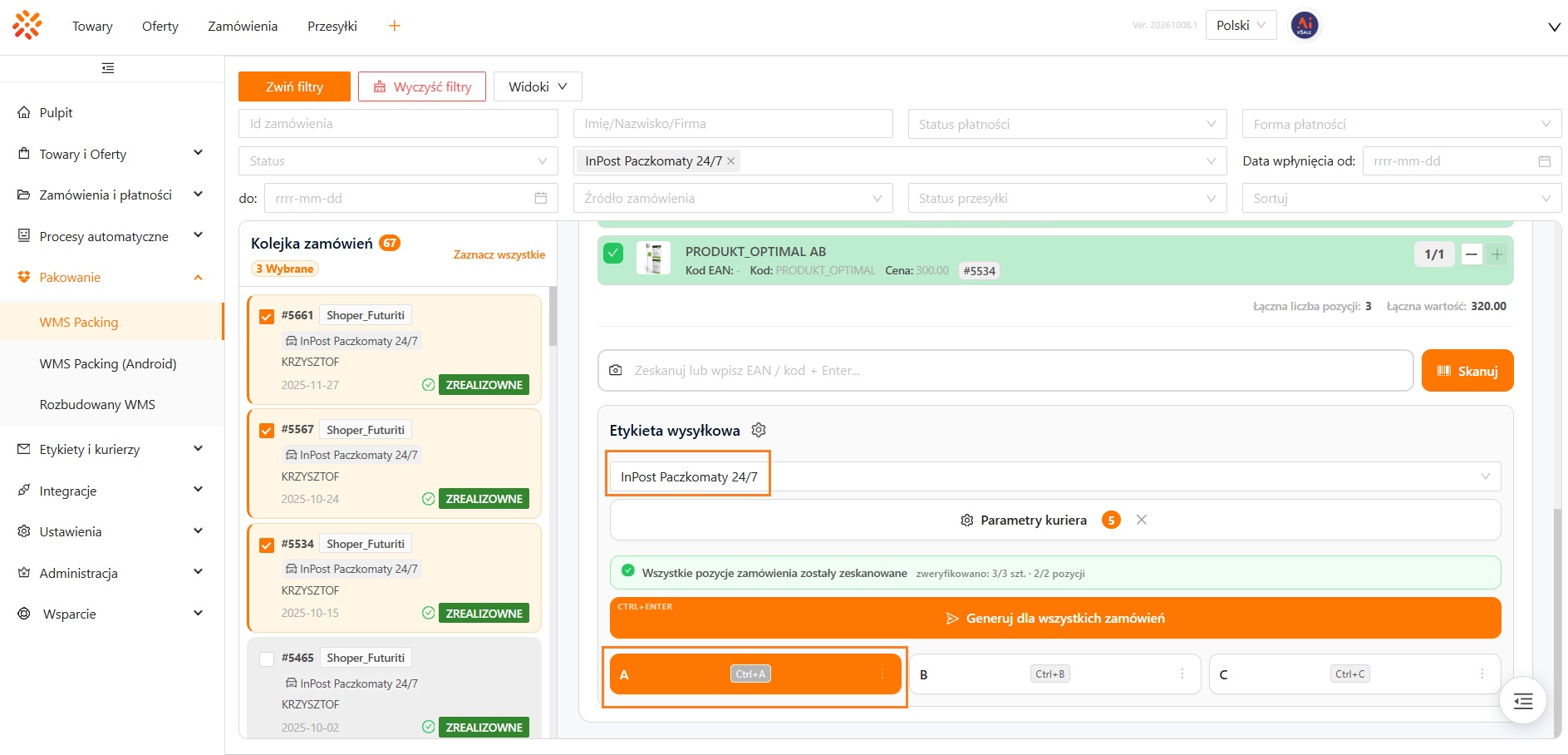
Task: Click Generuj dla wszystkich zamówień button
Action: [x=1055, y=618]
